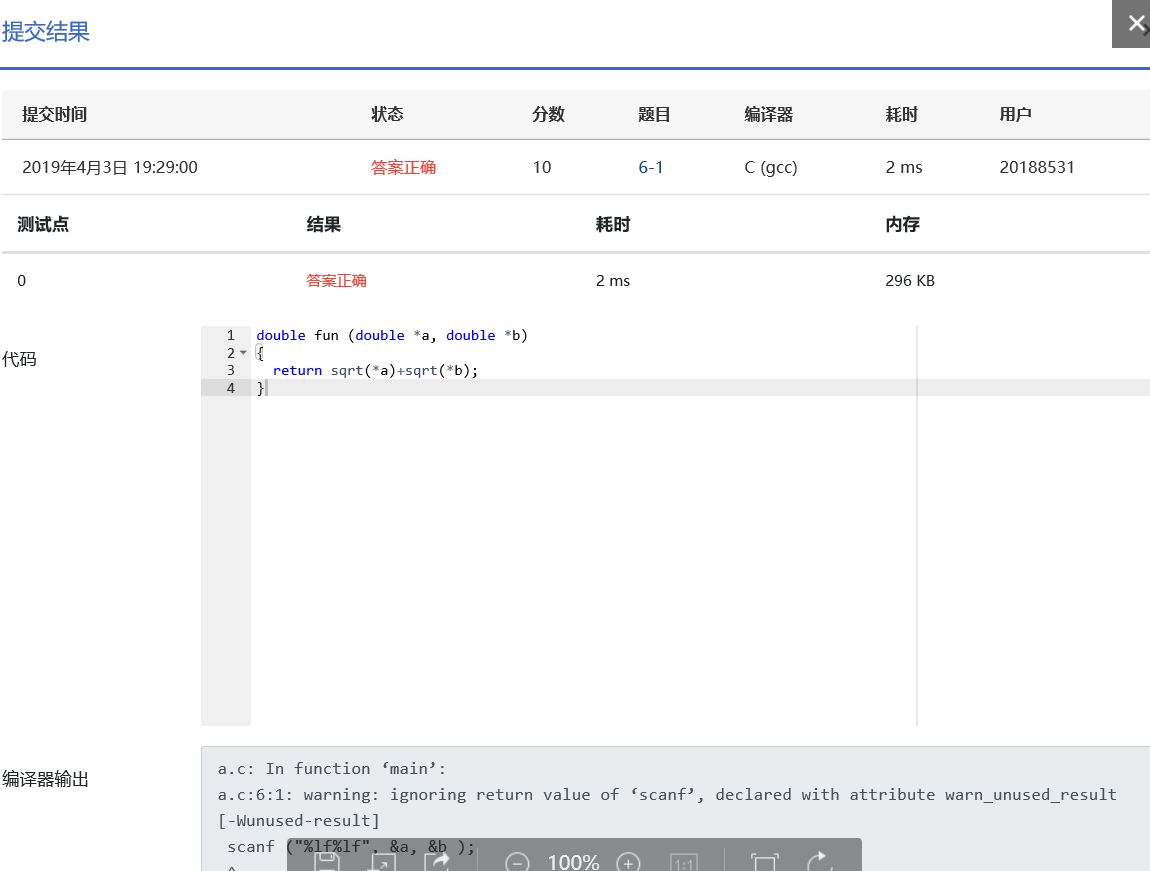Click the 100% zoom level text
The image size is (1150, 871).
pos(574,862)
